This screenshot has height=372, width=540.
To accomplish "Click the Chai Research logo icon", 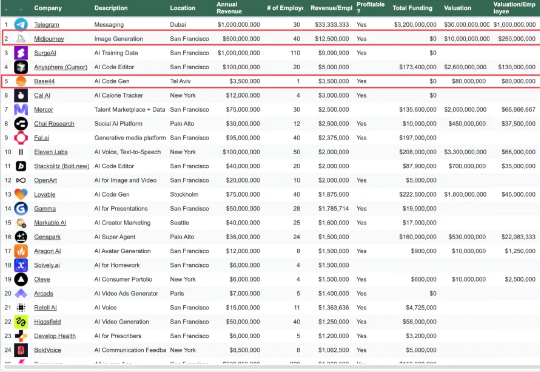I will pyautogui.click(x=21, y=124).
